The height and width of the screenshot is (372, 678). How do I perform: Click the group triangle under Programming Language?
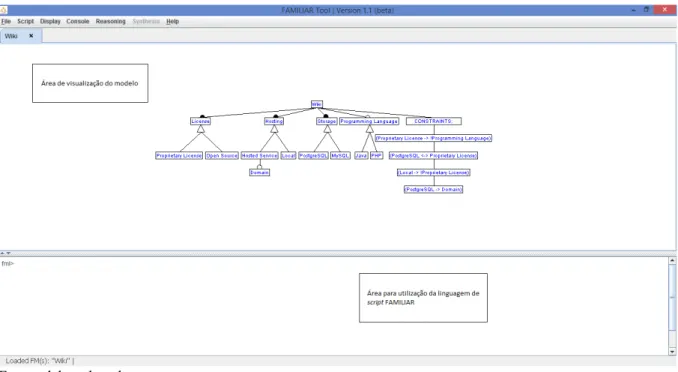(369, 129)
